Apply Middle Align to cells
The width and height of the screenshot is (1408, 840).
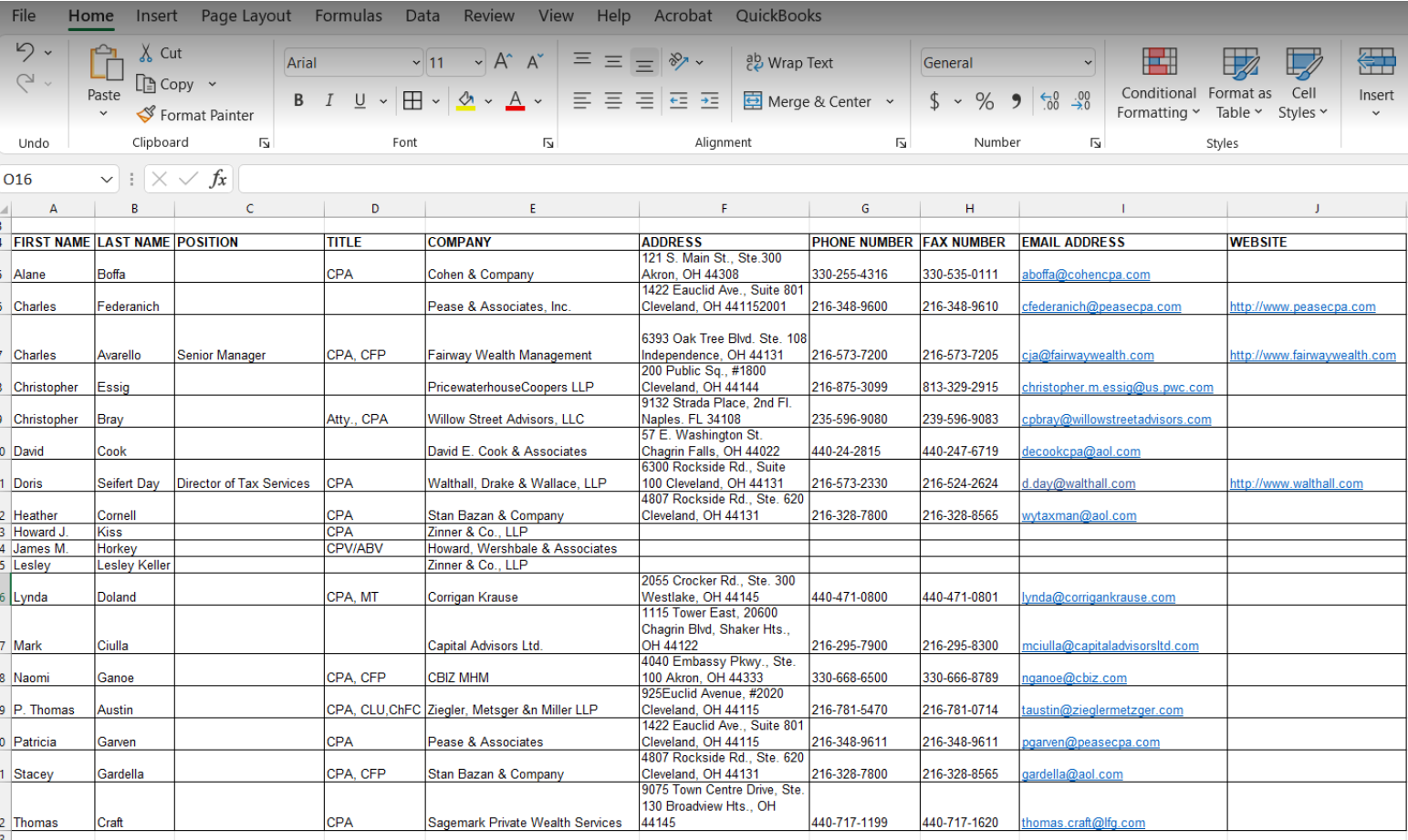point(613,61)
